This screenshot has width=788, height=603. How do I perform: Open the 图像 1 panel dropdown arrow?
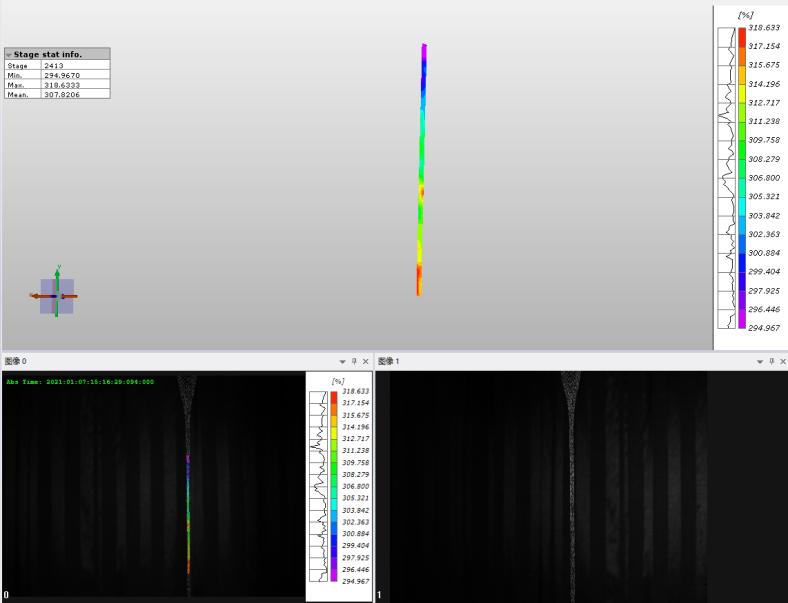759,361
